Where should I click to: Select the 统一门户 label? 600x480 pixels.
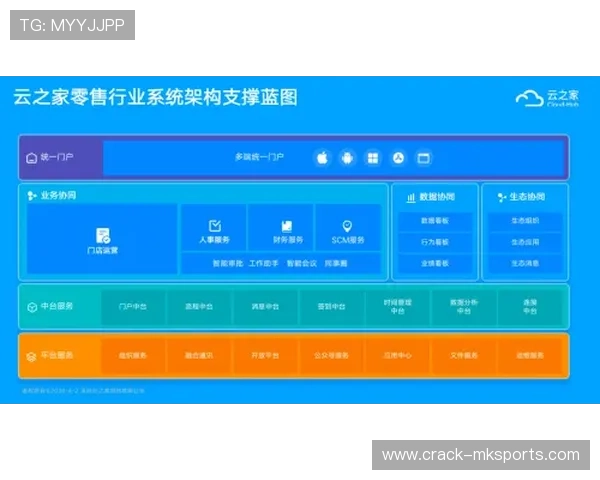coord(57,157)
